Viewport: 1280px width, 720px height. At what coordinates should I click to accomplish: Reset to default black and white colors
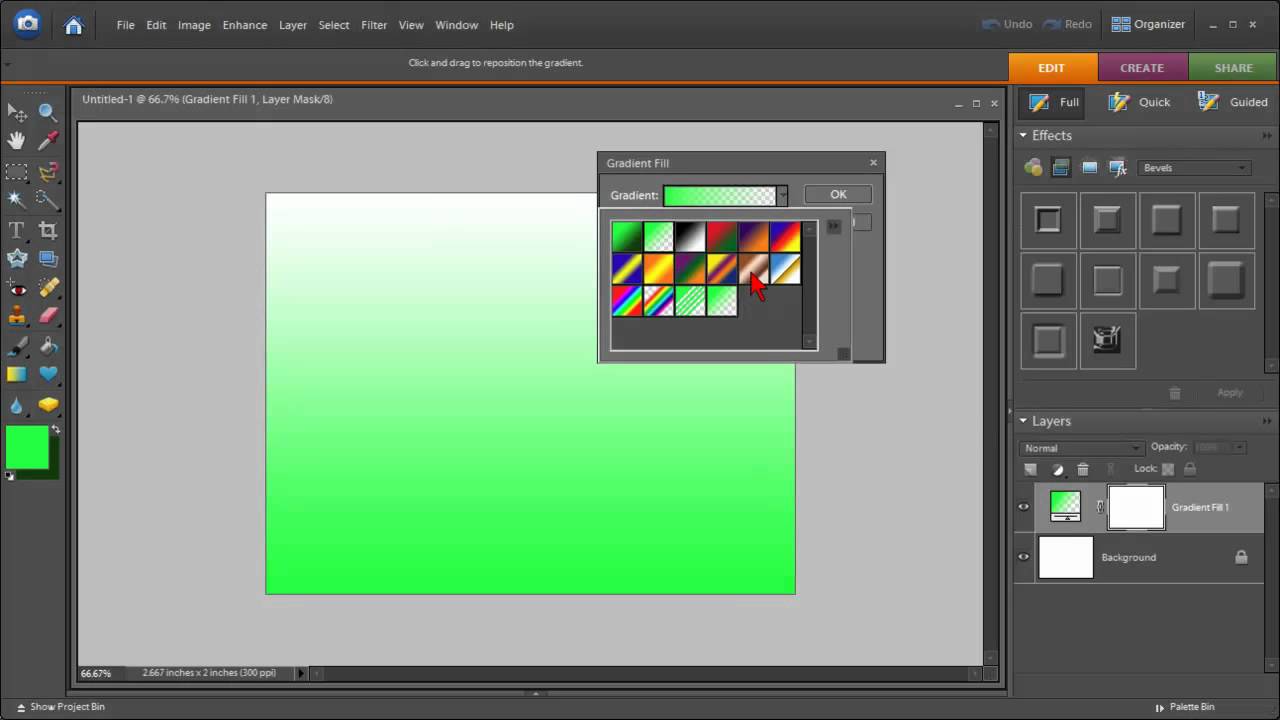click(10, 476)
